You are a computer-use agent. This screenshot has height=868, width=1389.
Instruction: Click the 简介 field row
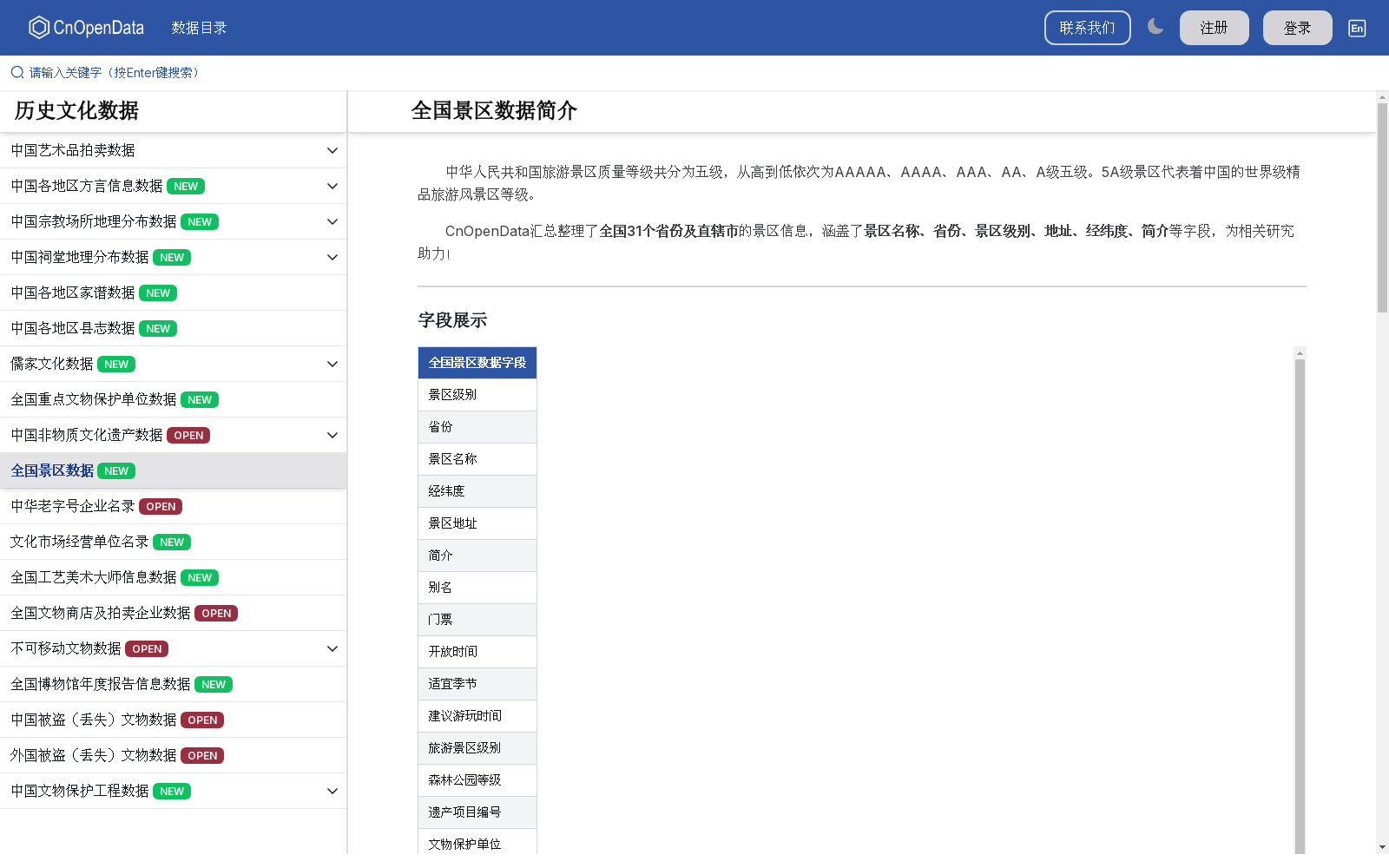pos(477,556)
